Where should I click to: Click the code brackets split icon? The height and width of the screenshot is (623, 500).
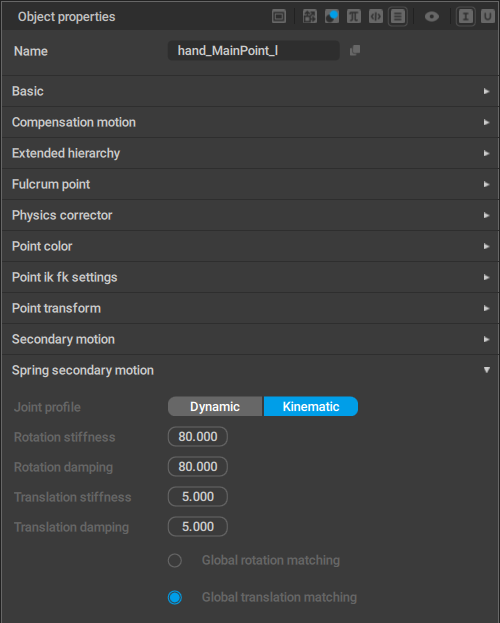pyautogui.click(x=376, y=17)
